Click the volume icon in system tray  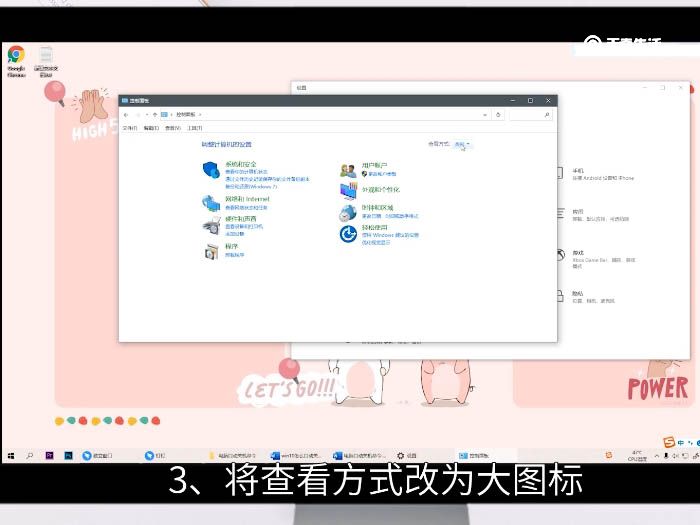click(x=675, y=456)
